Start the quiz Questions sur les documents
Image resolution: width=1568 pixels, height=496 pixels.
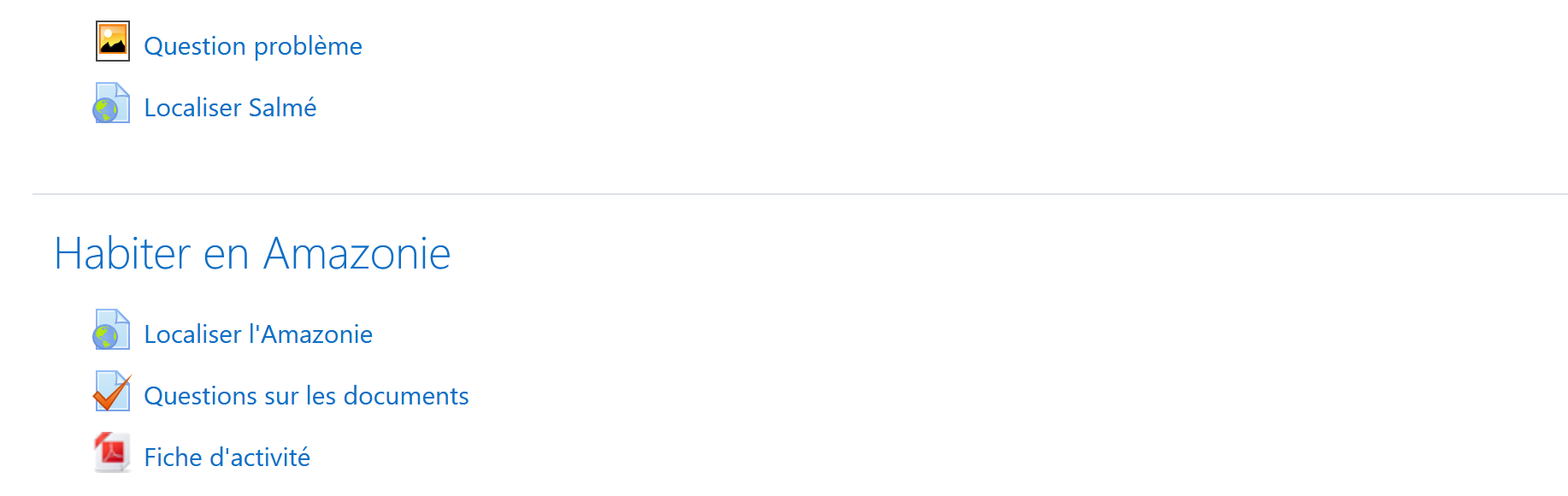[x=306, y=396]
